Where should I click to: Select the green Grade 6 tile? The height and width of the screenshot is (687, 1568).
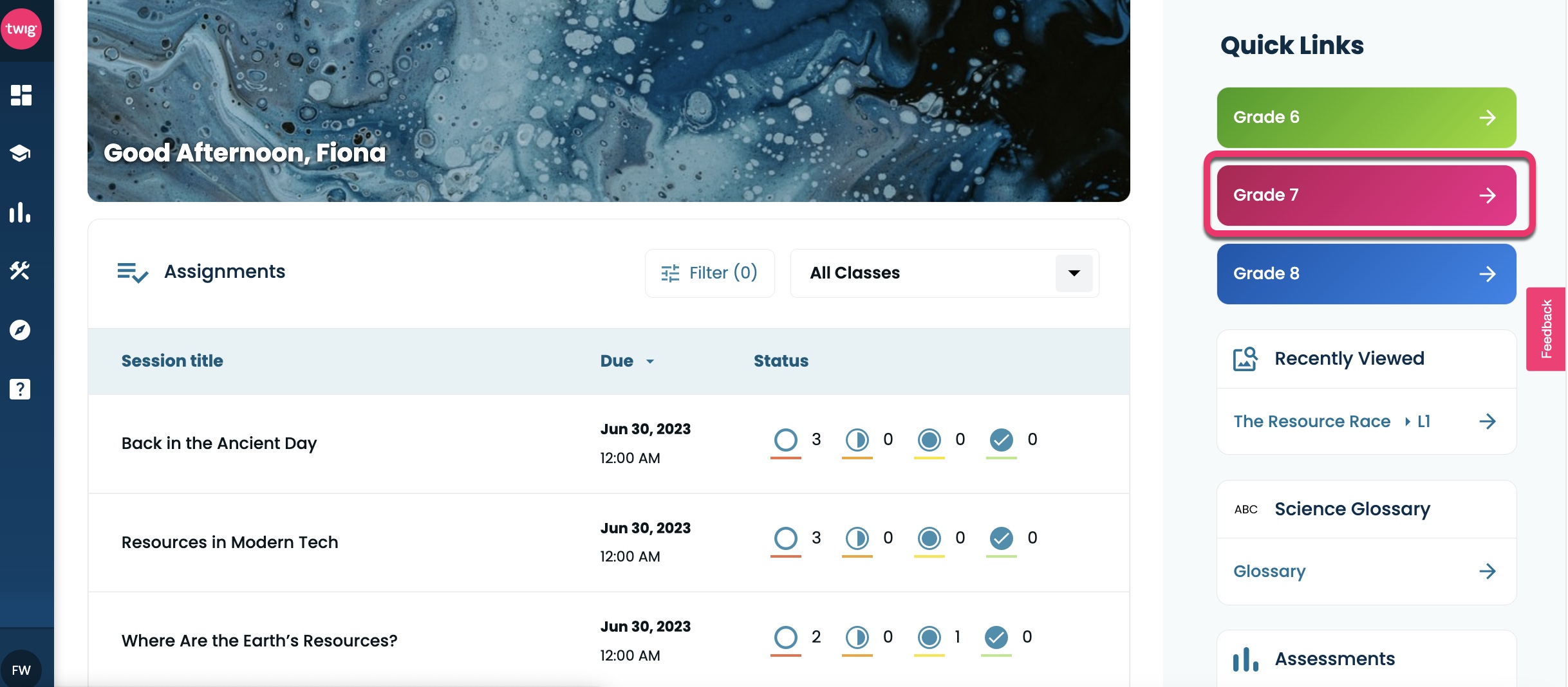pyautogui.click(x=1366, y=117)
